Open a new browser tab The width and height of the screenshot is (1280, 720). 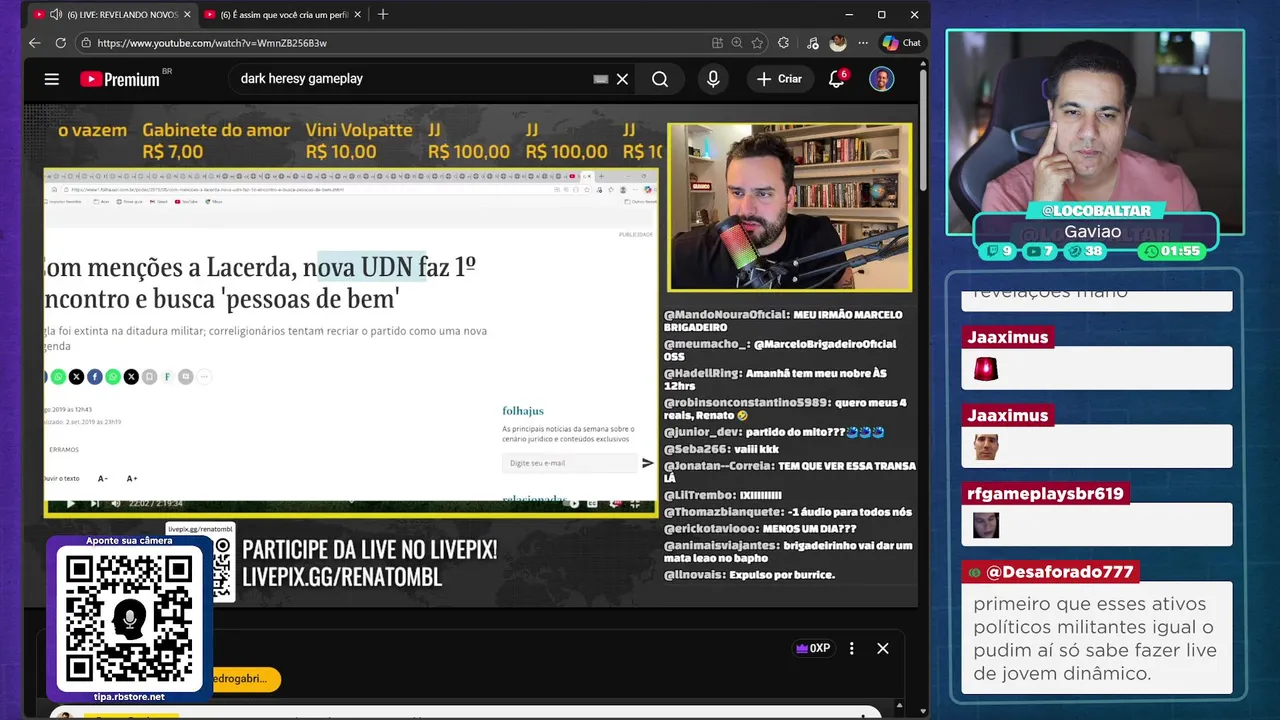click(x=383, y=15)
